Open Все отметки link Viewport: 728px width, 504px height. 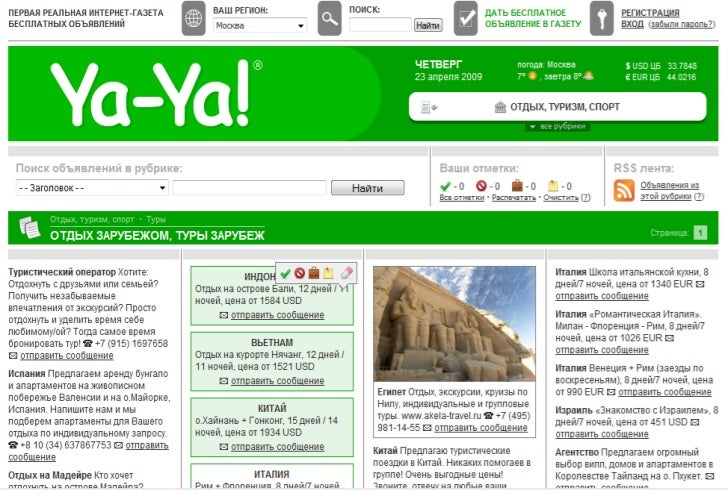pyautogui.click(x=462, y=198)
